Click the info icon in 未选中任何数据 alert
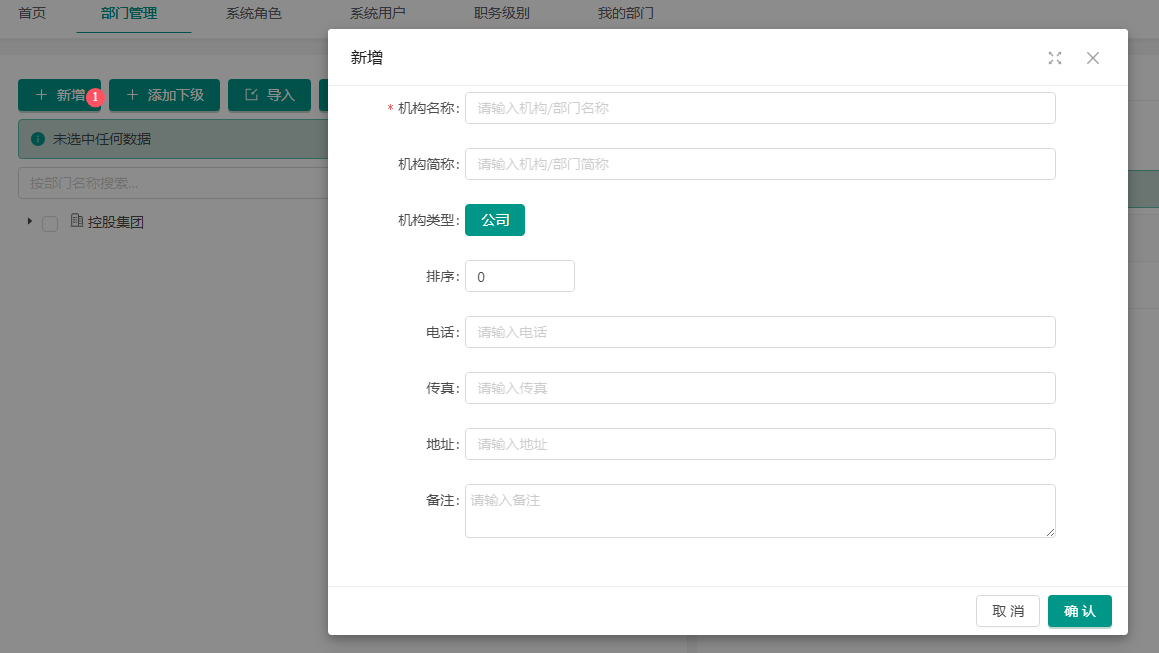The width and height of the screenshot is (1159, 653). coord(38,139)
